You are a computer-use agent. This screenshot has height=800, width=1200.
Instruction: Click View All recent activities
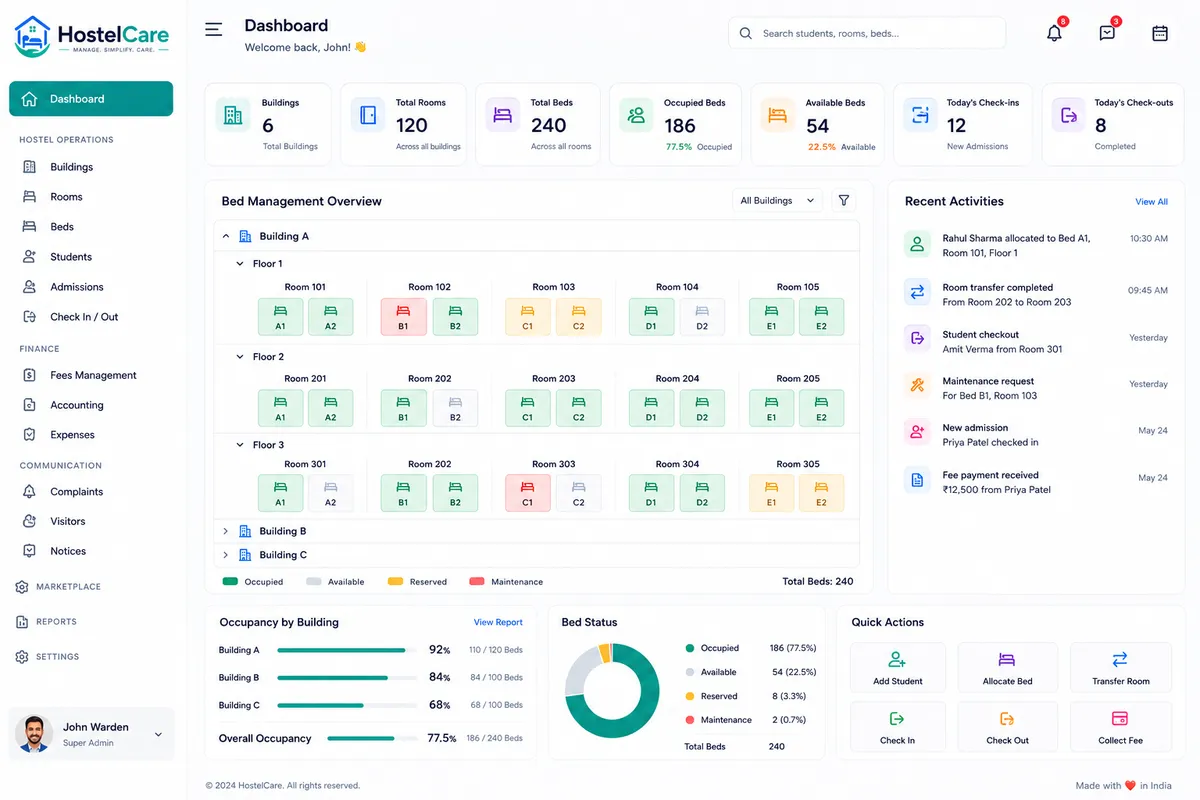point(1151,202)
